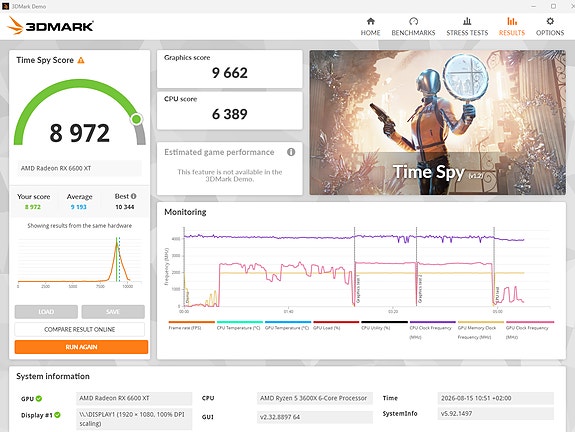Click the Graphics test 1 marker in chart

coord(358,290)
